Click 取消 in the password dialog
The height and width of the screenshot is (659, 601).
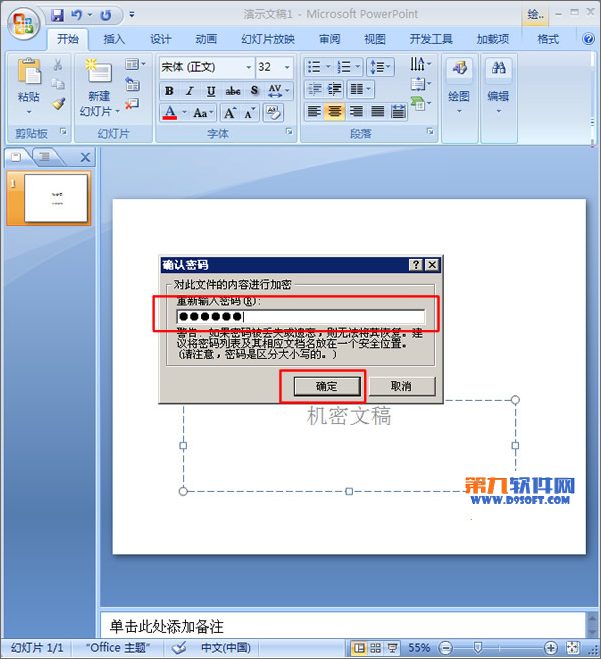point(401,386)
